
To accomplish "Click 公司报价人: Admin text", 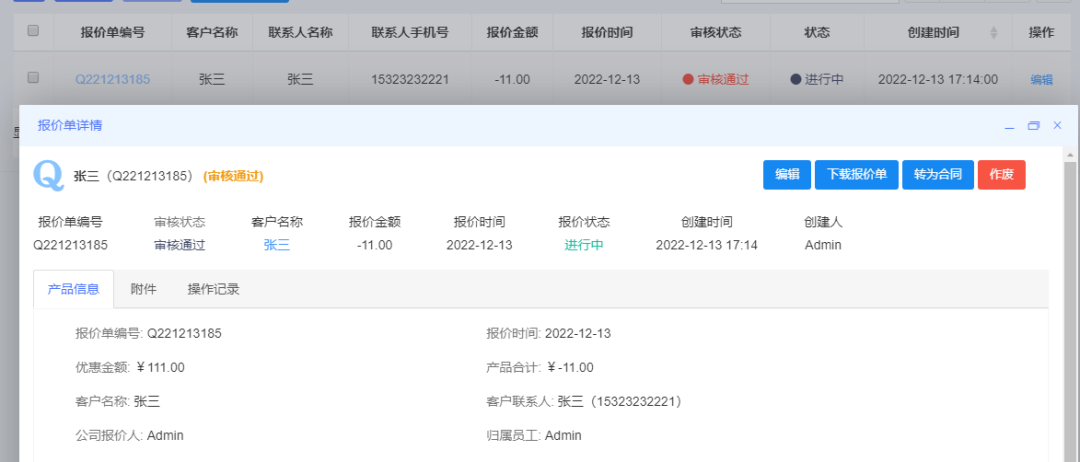I will pyautogui.click(x=129, y=435).
